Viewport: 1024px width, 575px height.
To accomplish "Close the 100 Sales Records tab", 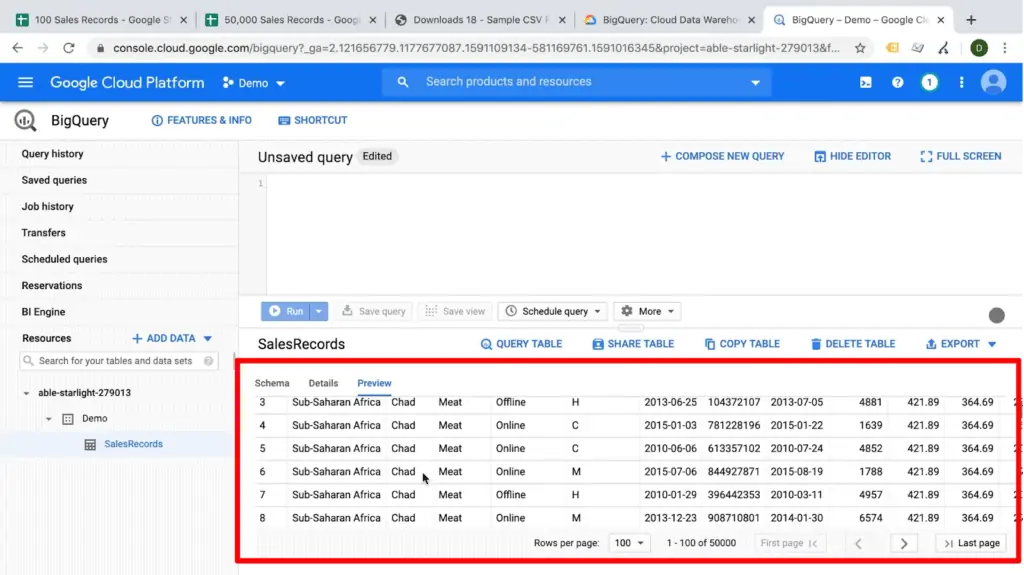I will pyautogui.click(x=184, y=20).
